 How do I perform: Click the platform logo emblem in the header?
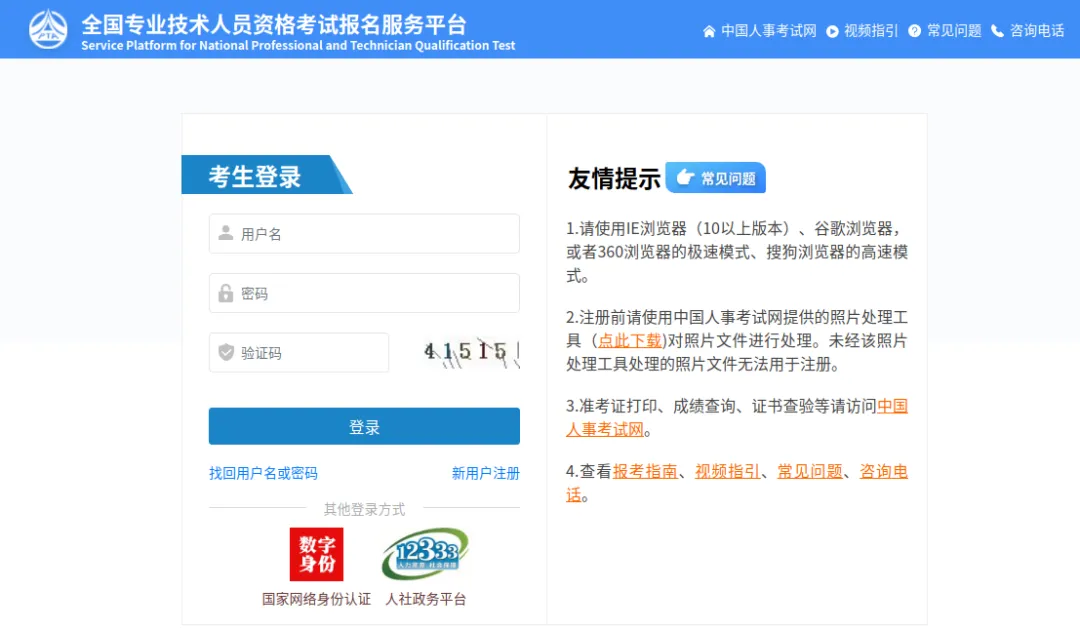pyautogui.click(x=48, y=29)
